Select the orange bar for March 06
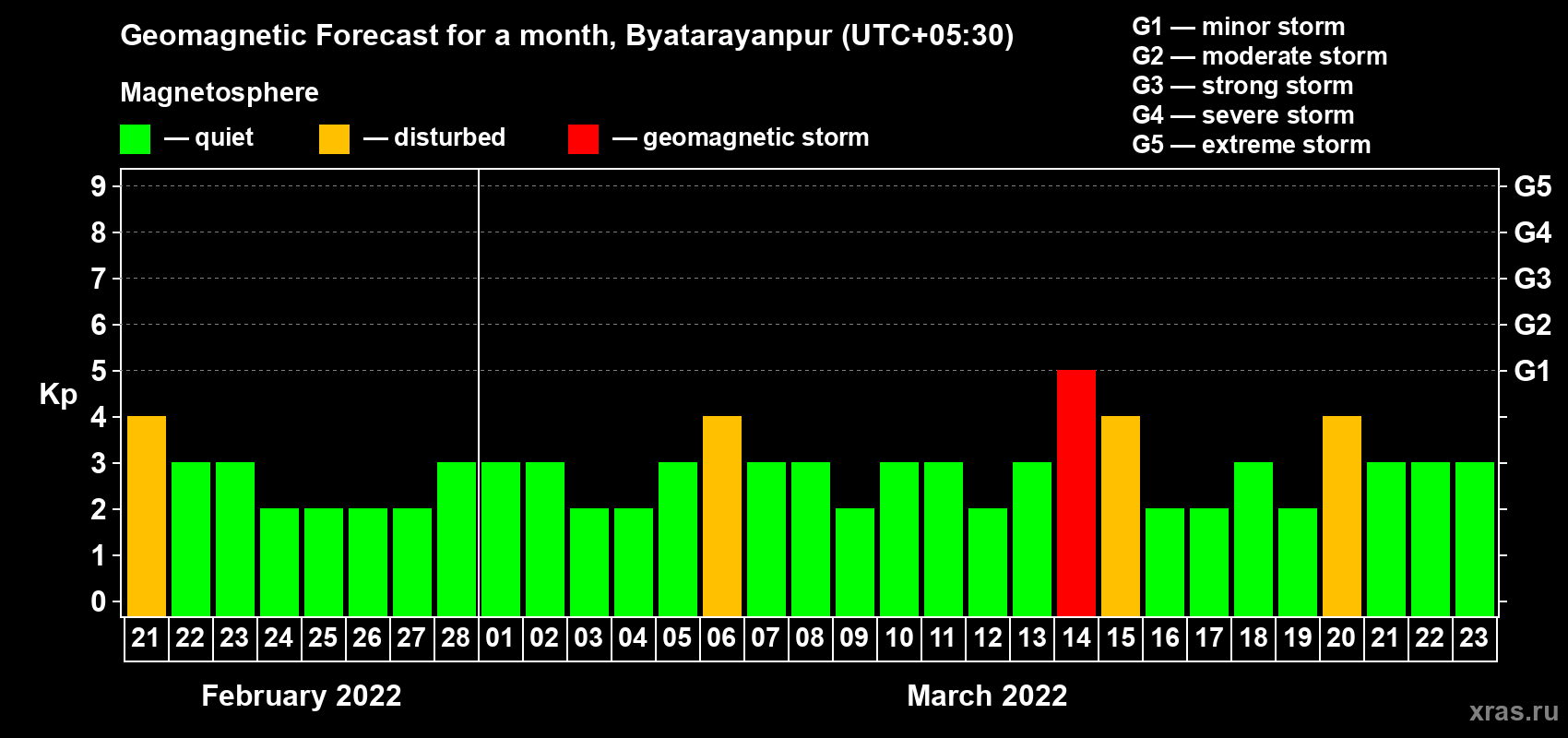This screenshot has width=1568, height=738. (722, 516)
